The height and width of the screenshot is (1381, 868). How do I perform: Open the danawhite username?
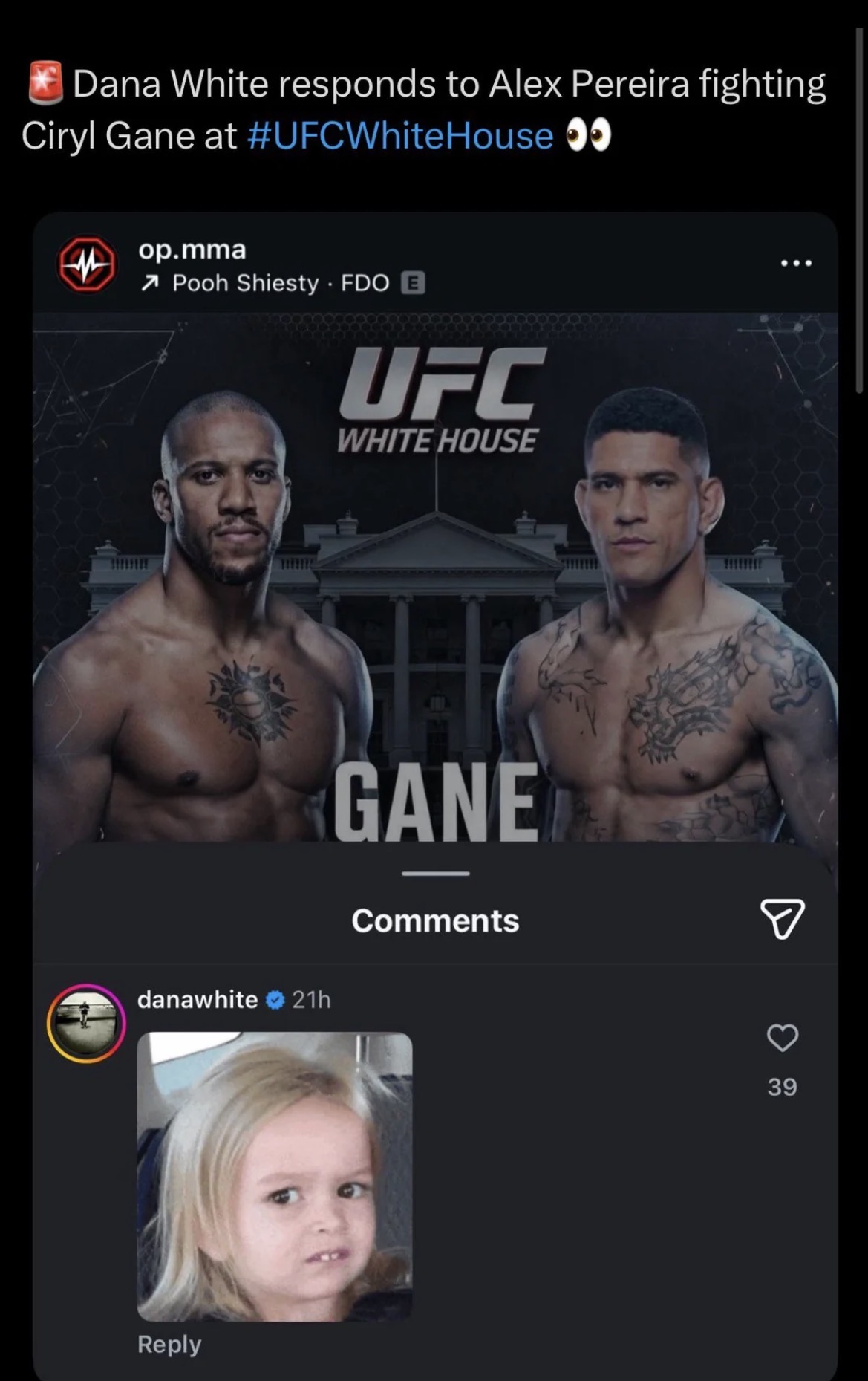click(x=198, y=1000)
